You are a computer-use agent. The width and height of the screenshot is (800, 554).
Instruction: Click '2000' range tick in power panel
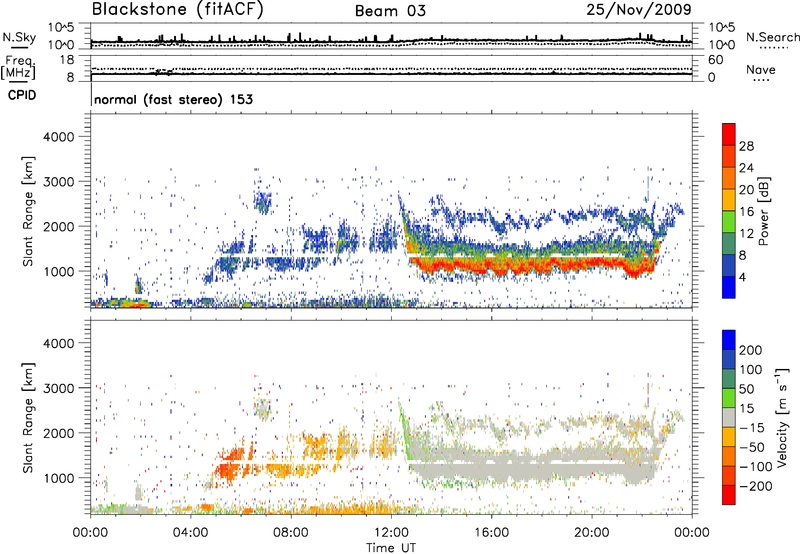click(x=58, y=226)
